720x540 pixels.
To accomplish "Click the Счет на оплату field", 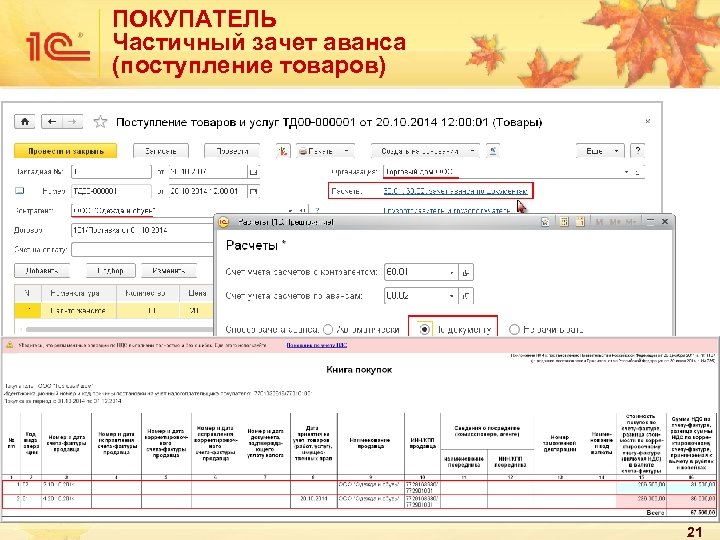I will (x=142, y=249).
